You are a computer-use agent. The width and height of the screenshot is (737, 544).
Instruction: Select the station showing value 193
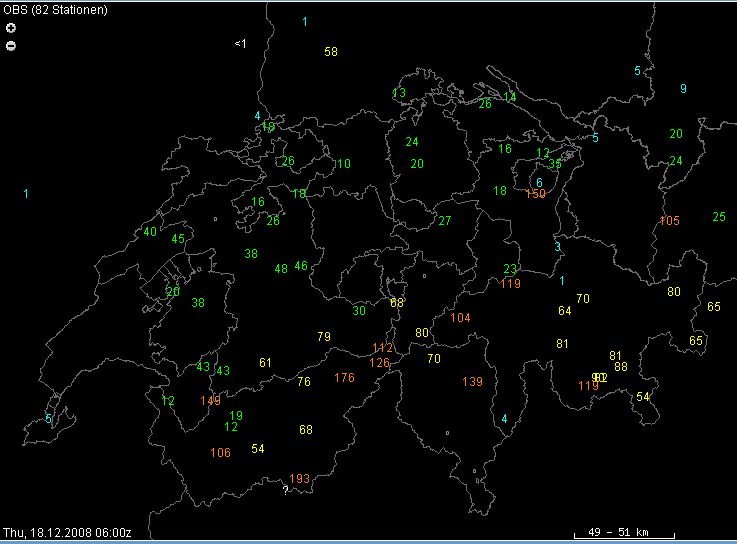[300, 479]
